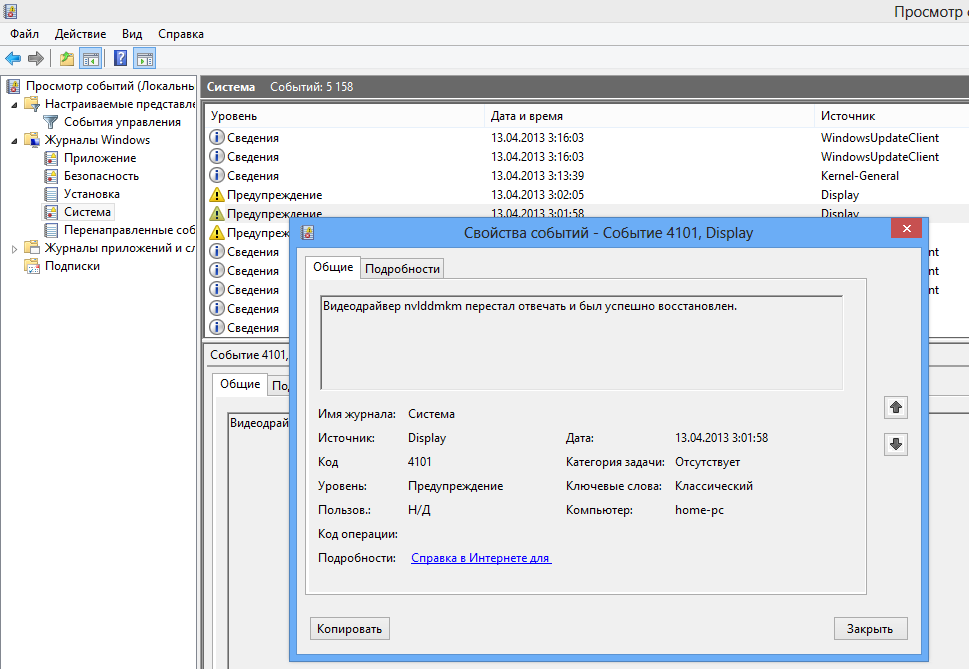969x669 pixels.
Task: Collapse the Журналы Windows tree node
Action: click(14, 141)
